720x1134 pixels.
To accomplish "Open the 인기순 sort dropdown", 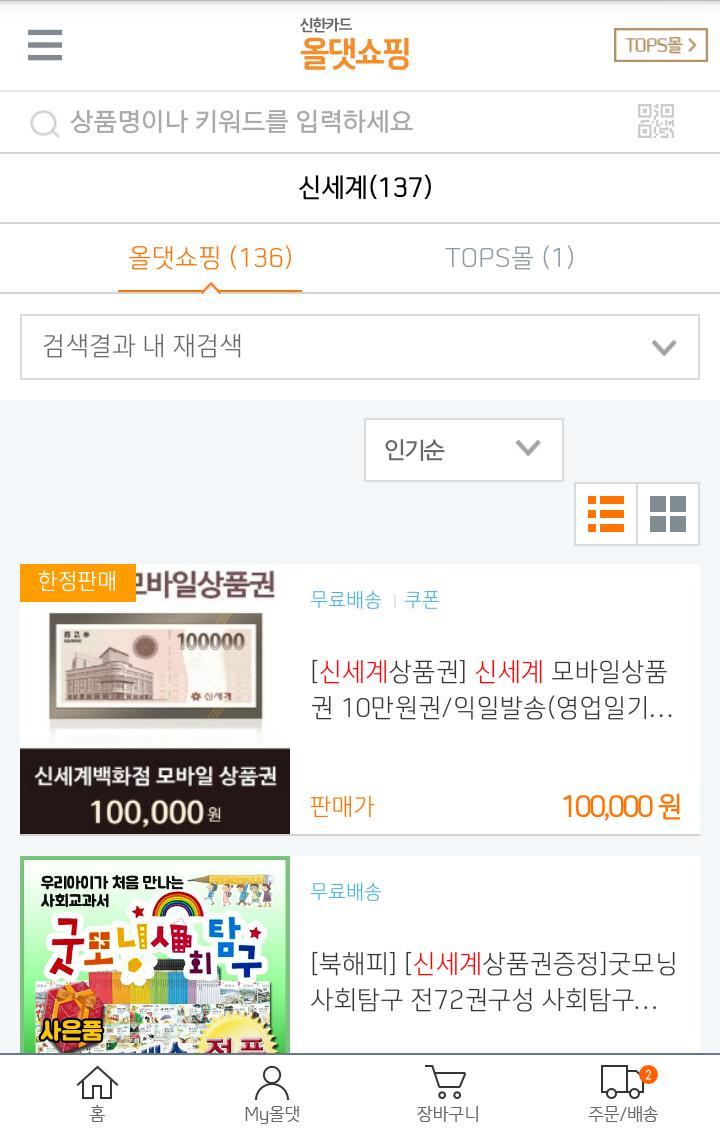I will pyautogui.click(x=463, y=449).
